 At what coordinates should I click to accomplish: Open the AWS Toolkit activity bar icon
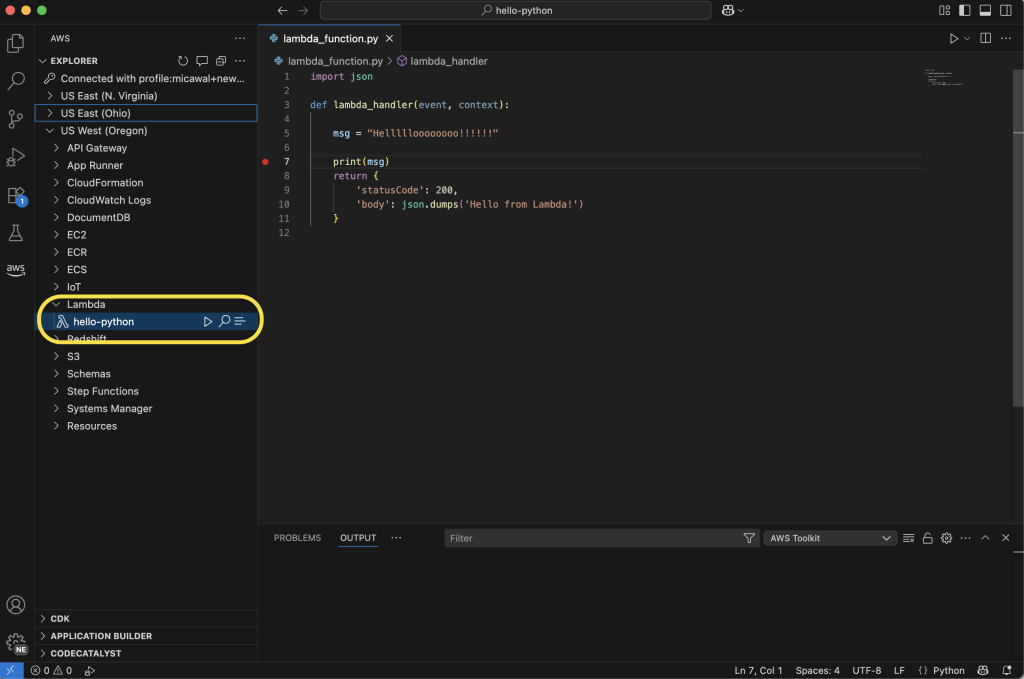(15, 270)
